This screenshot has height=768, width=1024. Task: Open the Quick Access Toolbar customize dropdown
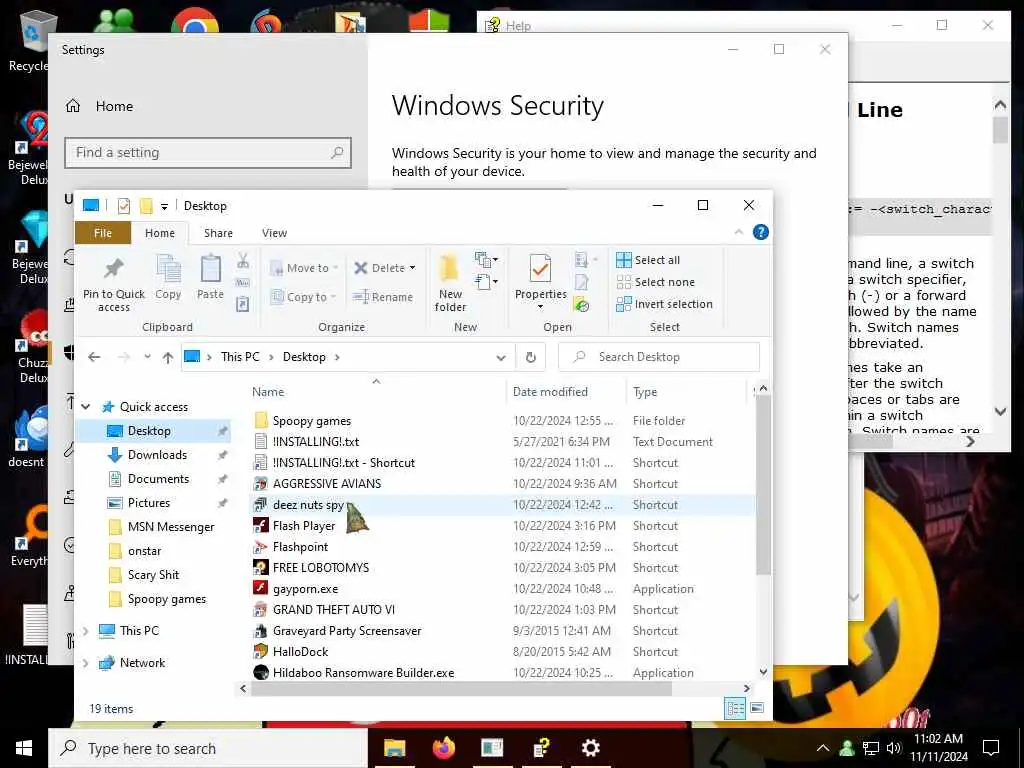point(165,206)
